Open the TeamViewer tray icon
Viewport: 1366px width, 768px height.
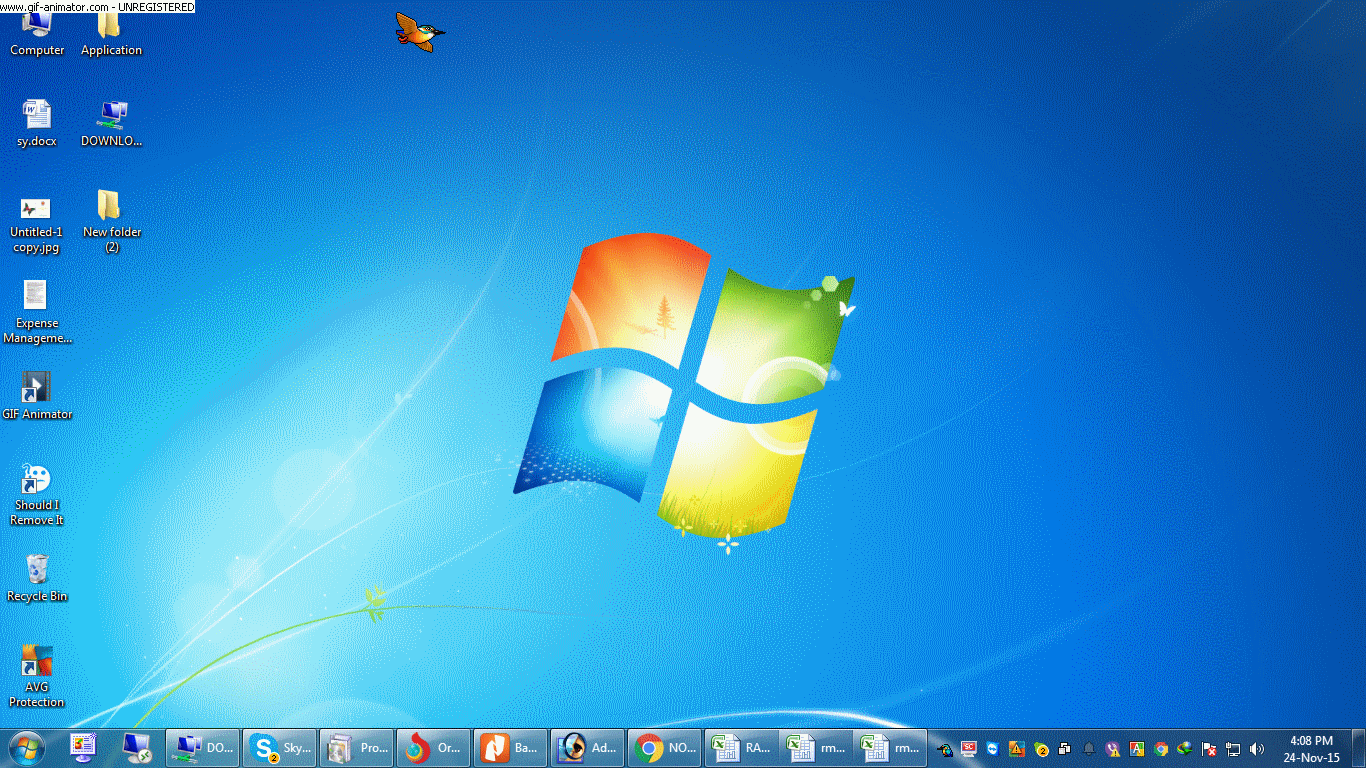[992, 749]
